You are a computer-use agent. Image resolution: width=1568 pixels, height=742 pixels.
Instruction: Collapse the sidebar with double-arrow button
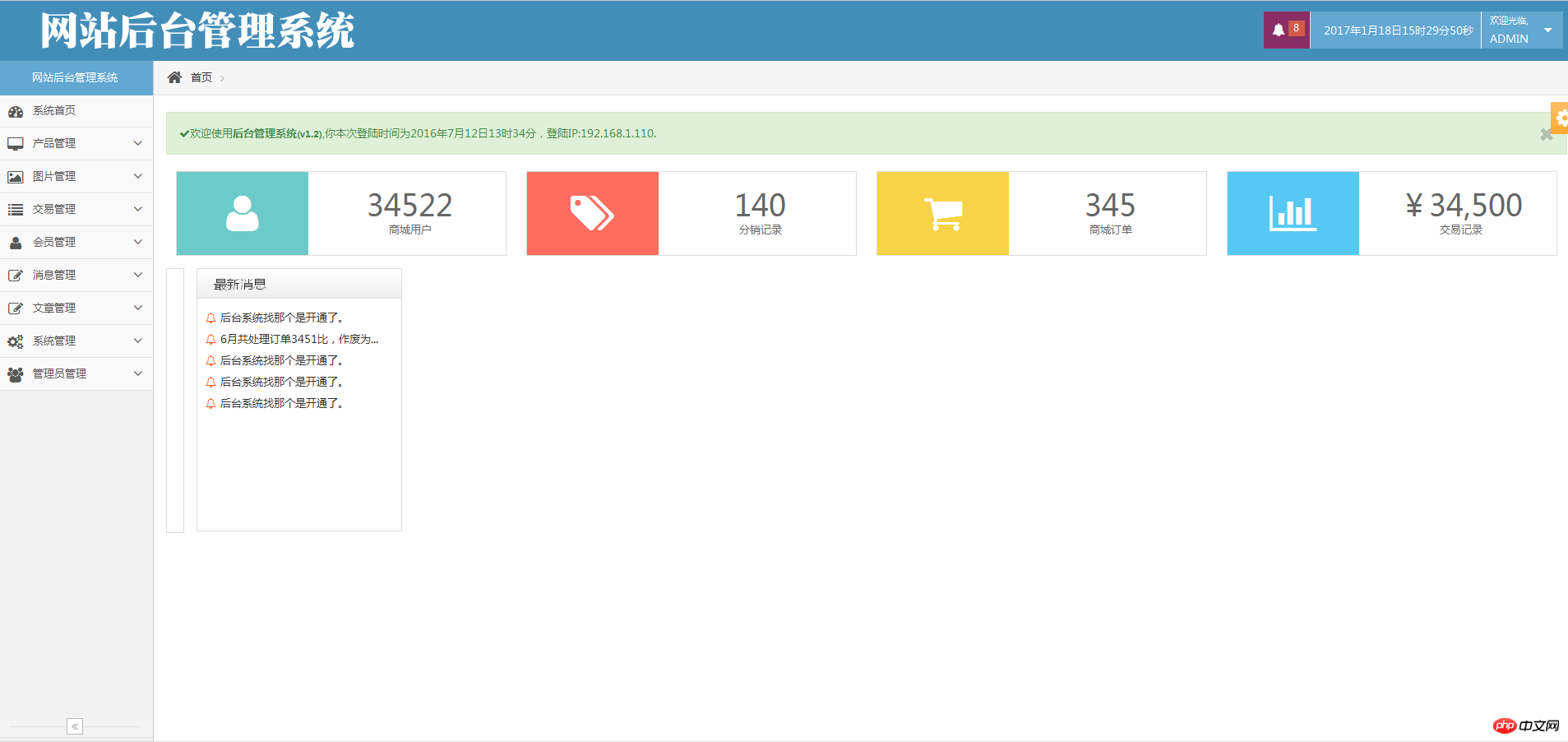[x=75, y=726]
